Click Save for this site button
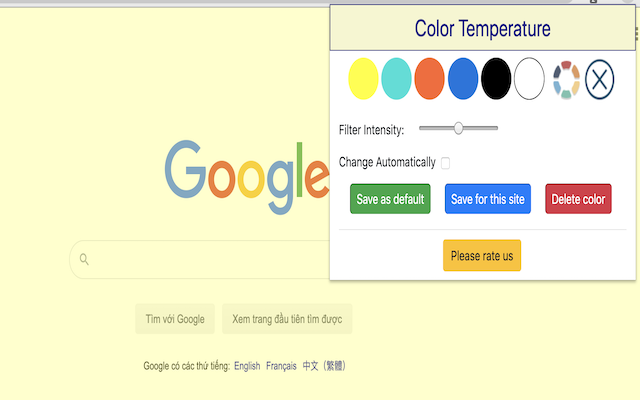 point(488,199)
